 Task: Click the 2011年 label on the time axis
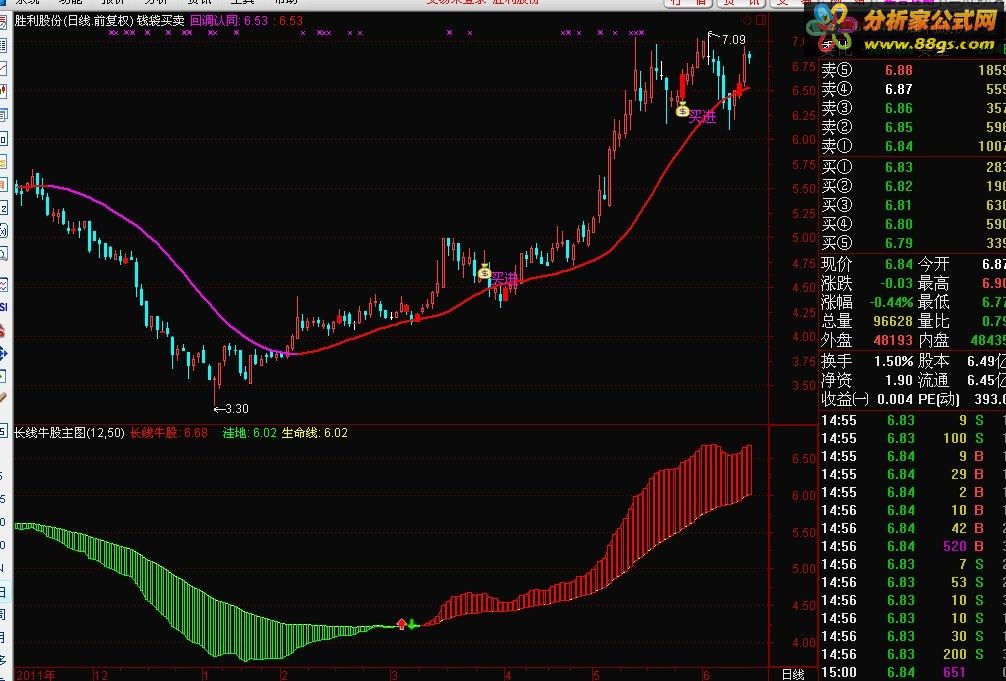click(x=35, y=675)
